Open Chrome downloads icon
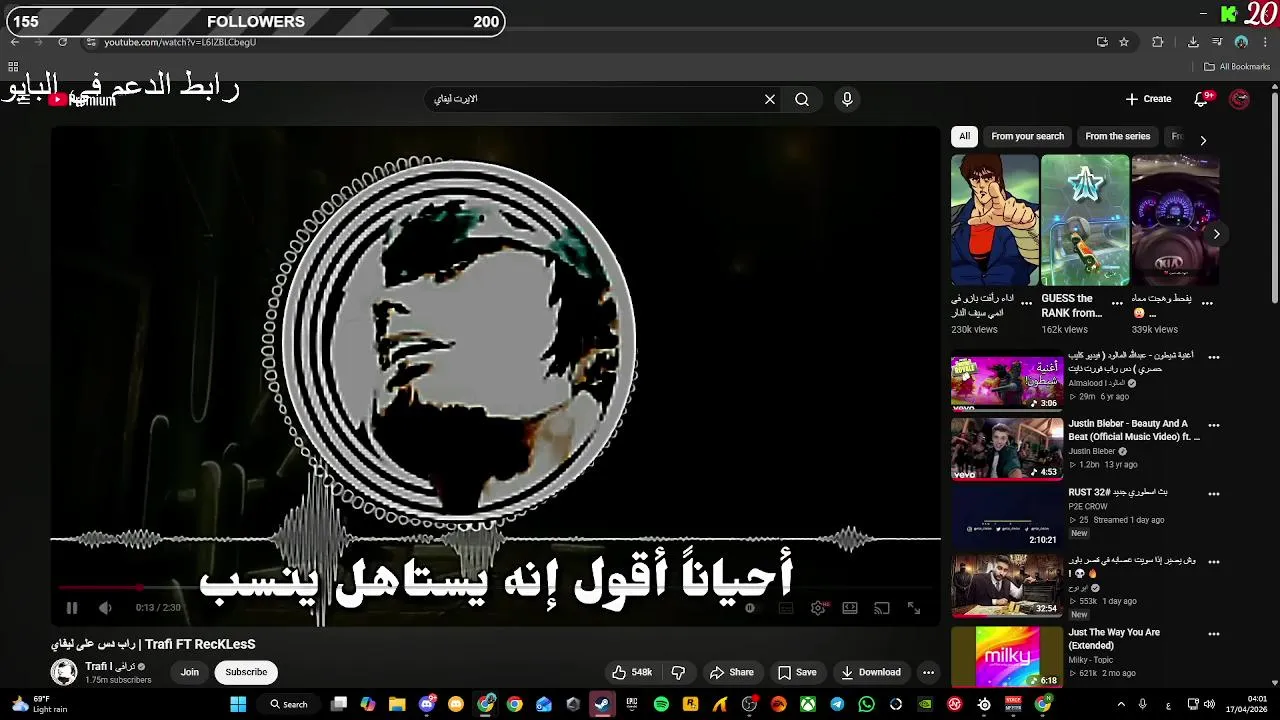This screenshot has width=1280, height=720. (1193, 42)
